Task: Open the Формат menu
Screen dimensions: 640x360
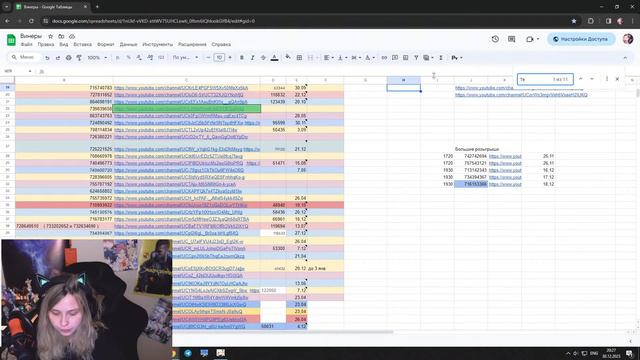Action: click(x=106, y=44)
